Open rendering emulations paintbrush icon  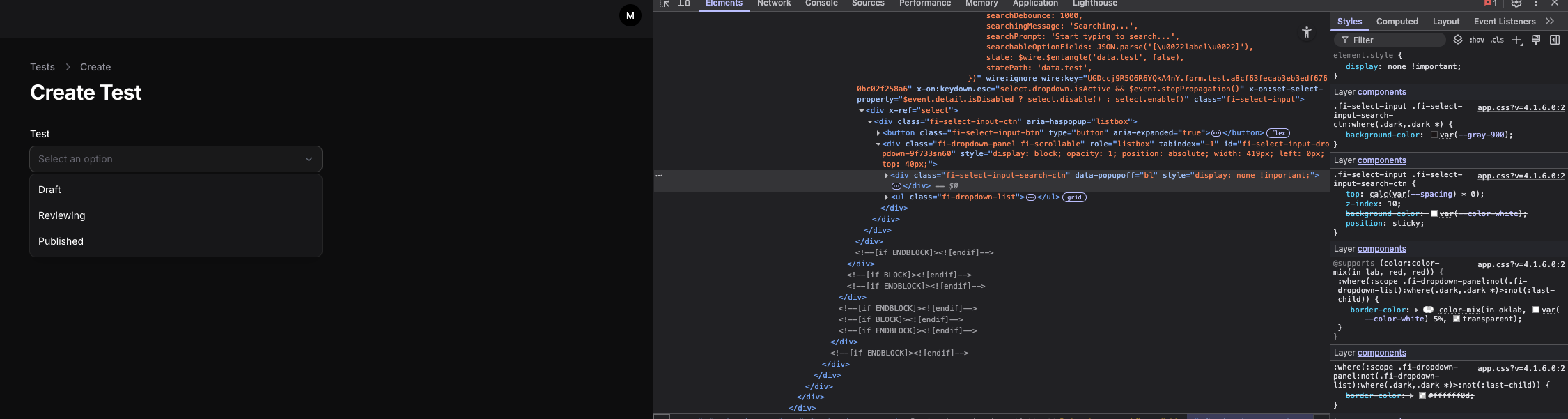pyautogui.click(x=1536, y=40)
